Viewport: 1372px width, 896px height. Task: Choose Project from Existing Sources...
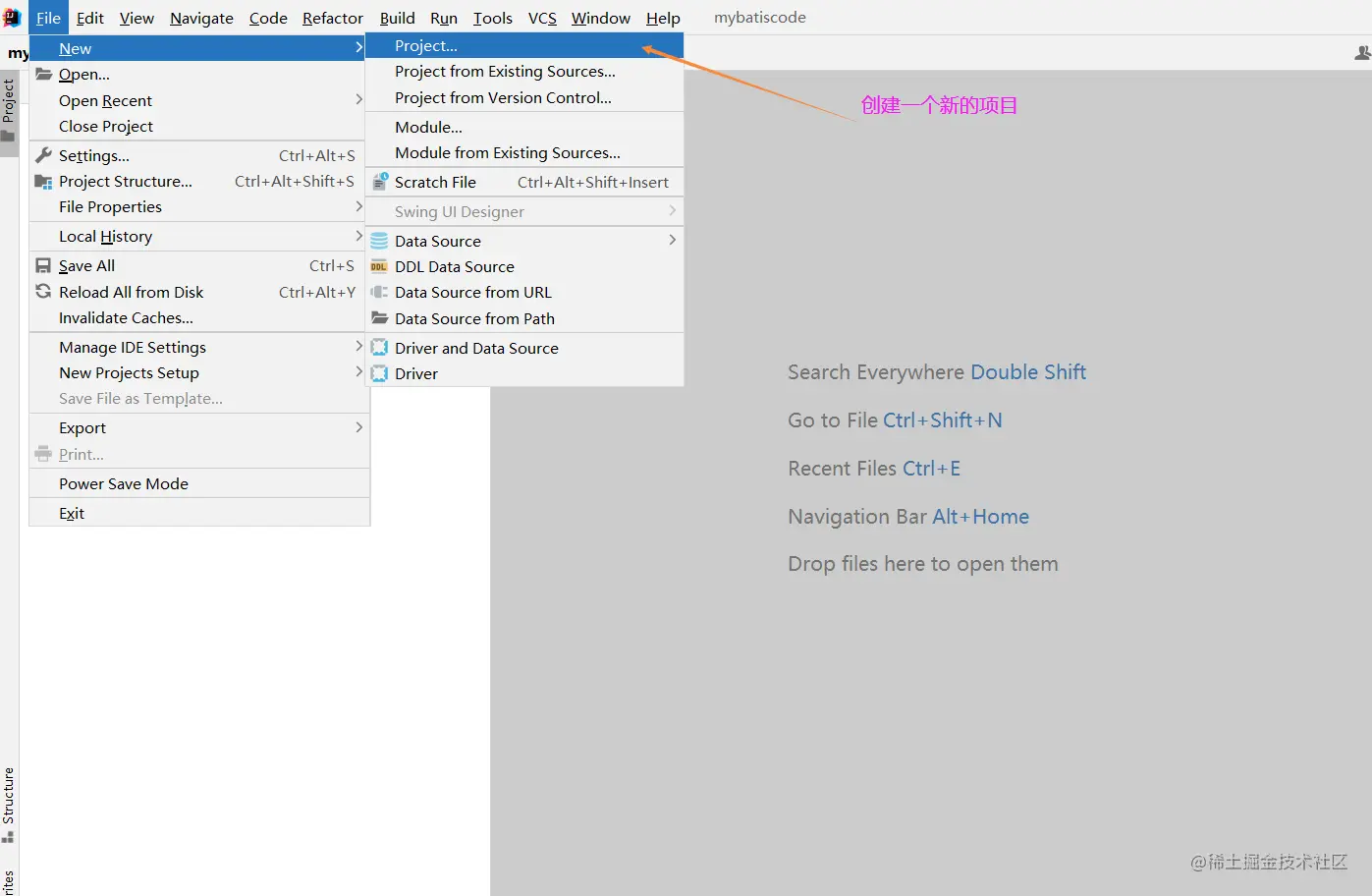[x=524, y=71]
